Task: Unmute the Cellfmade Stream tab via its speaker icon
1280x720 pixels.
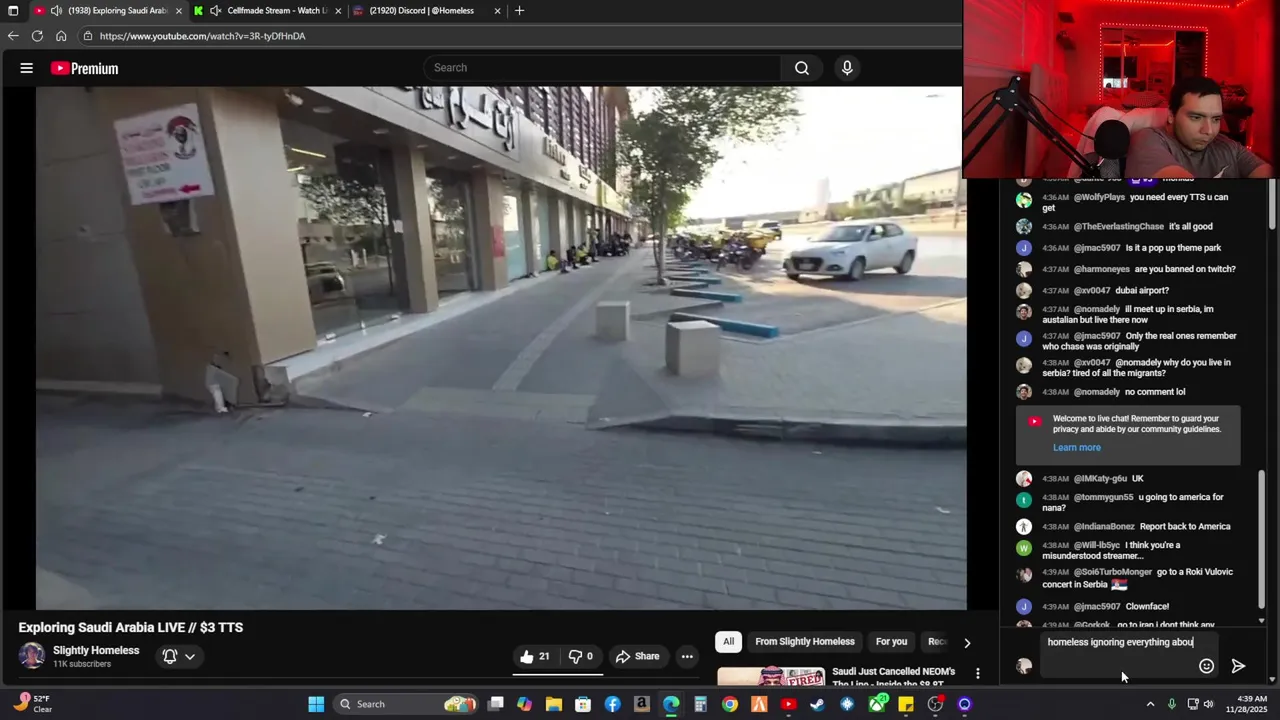Action: coord(215,11)
